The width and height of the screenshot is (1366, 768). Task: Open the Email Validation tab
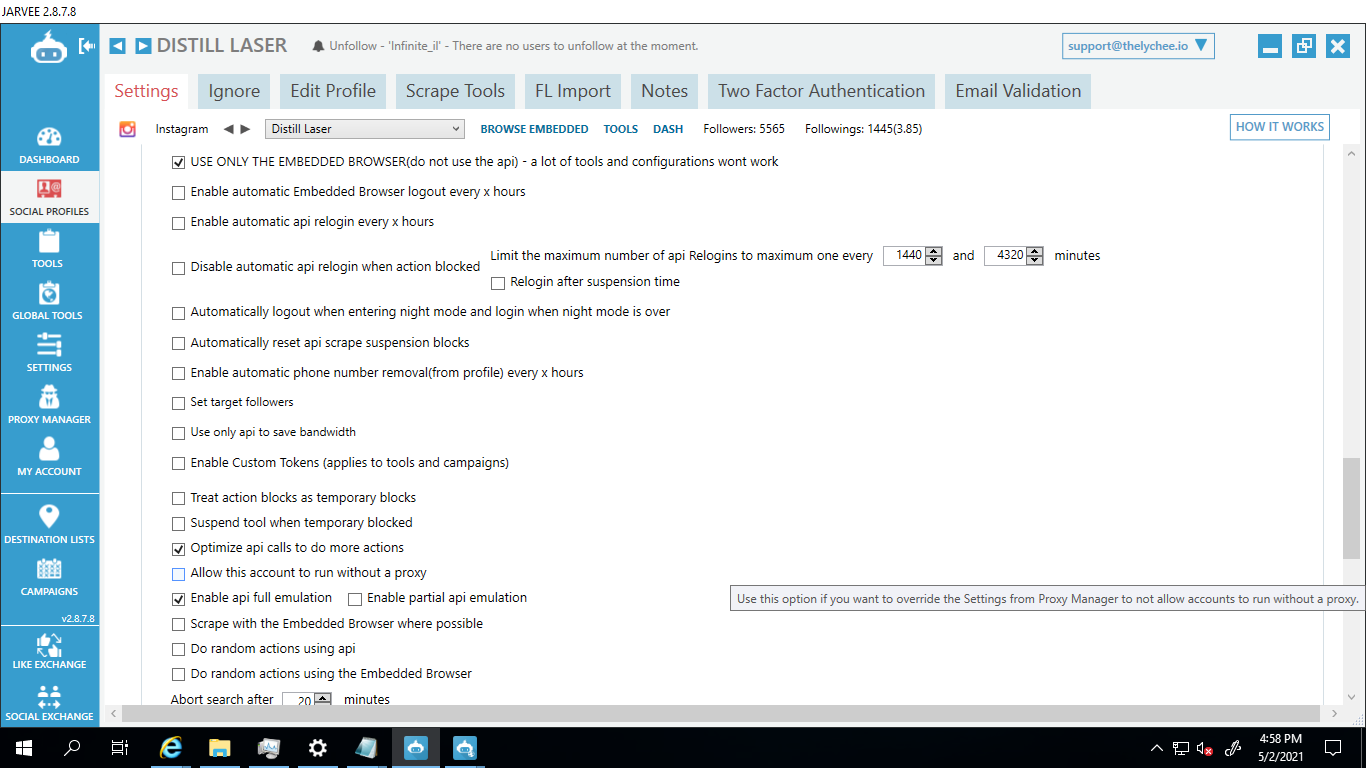(1018, 91)
